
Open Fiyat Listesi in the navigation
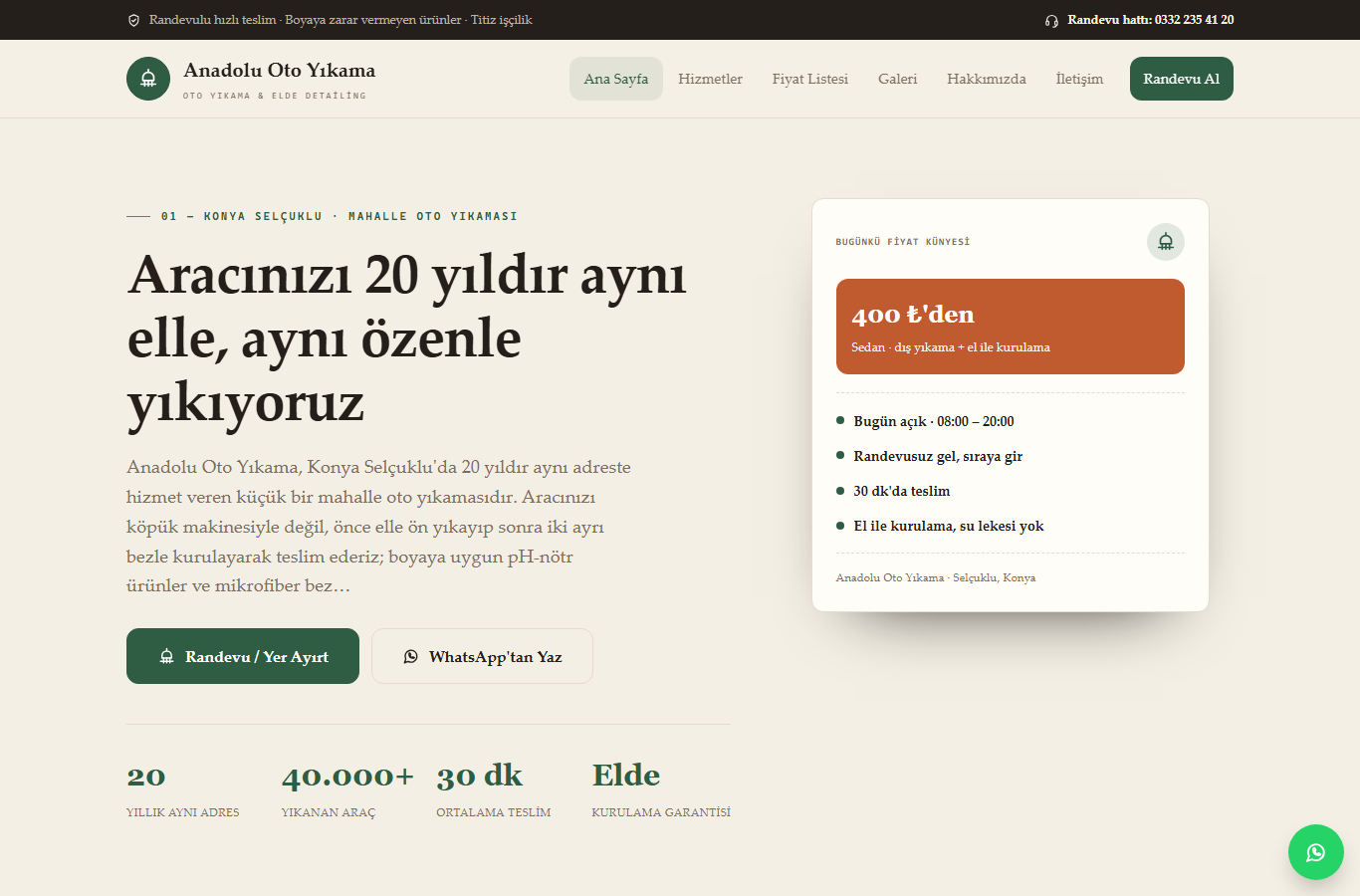[810, 79]
